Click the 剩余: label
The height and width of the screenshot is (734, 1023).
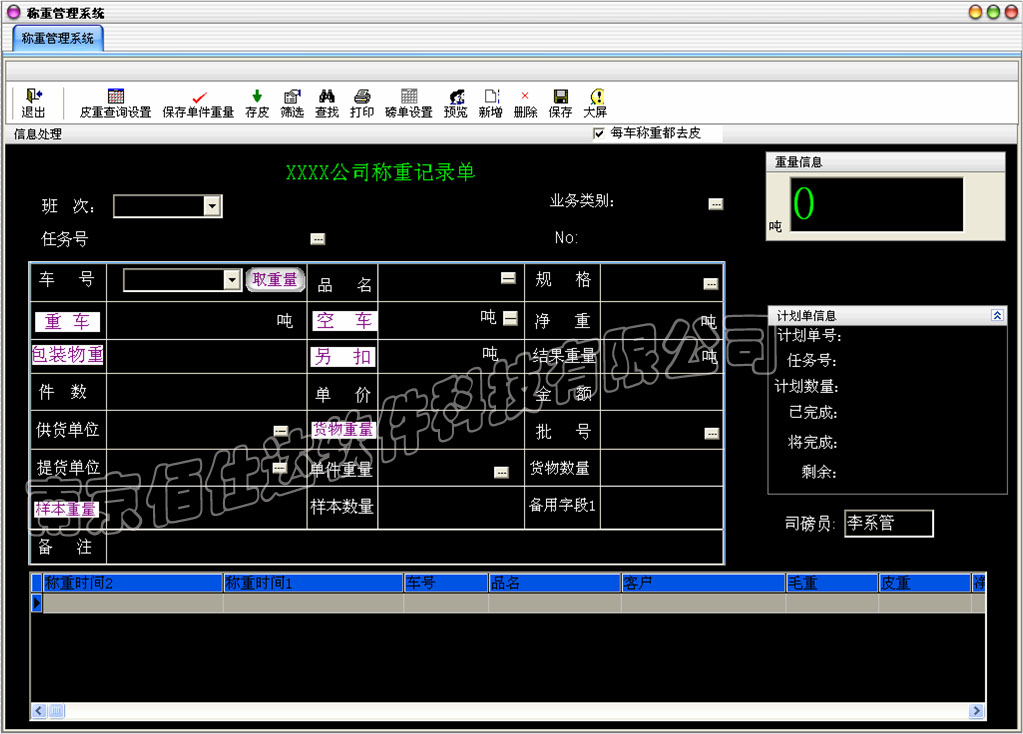click(x=819, y=471)
